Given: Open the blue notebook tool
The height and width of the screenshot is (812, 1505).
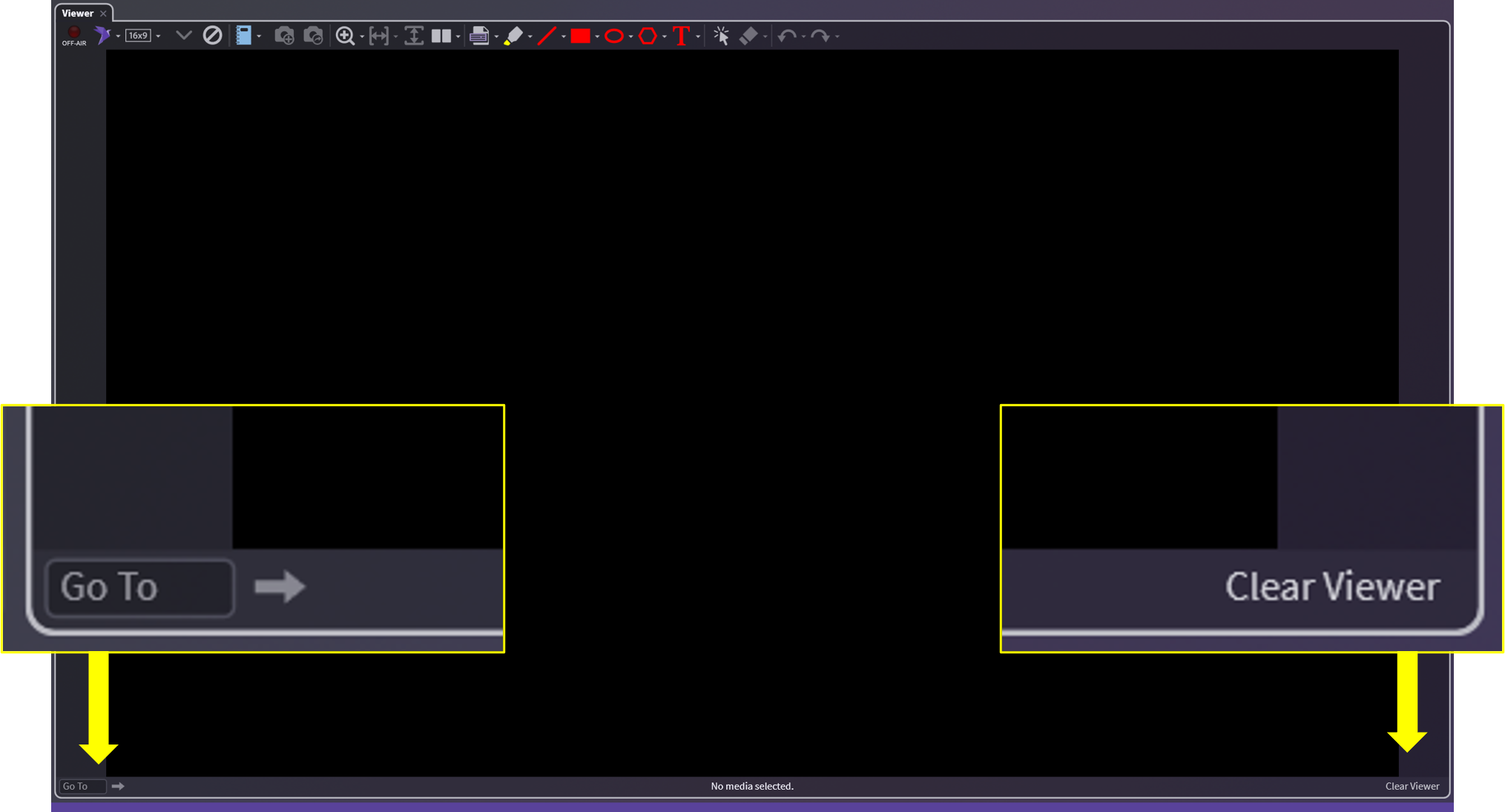Looking at the screenshot, I should [x=243, y=35].
